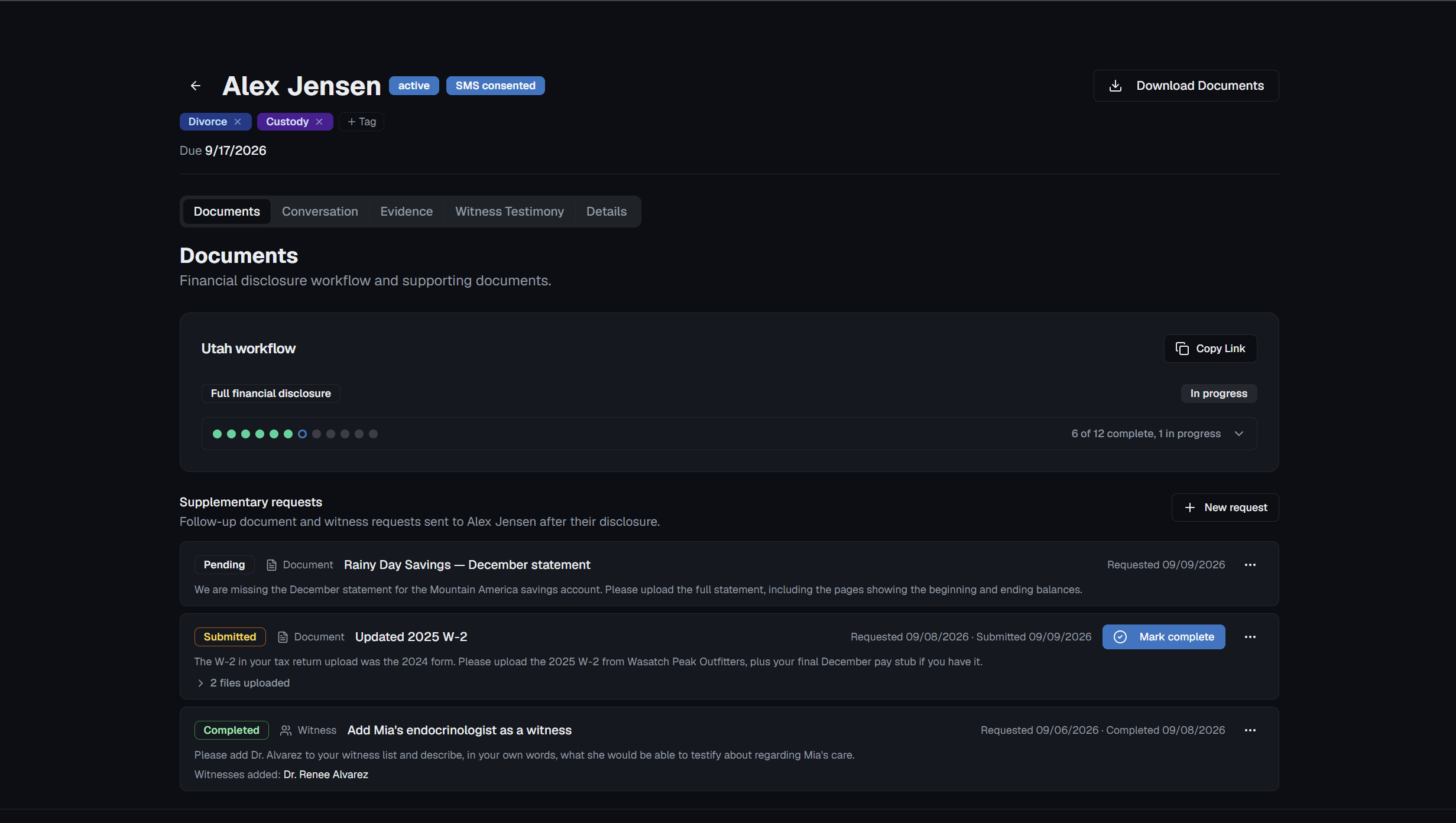Image resolution: width=1456 pixels, height=823 pixels.
Task: Open options menu for Rainy Day Savings request
Action: pyautogui.click(x=1250, y=565)
